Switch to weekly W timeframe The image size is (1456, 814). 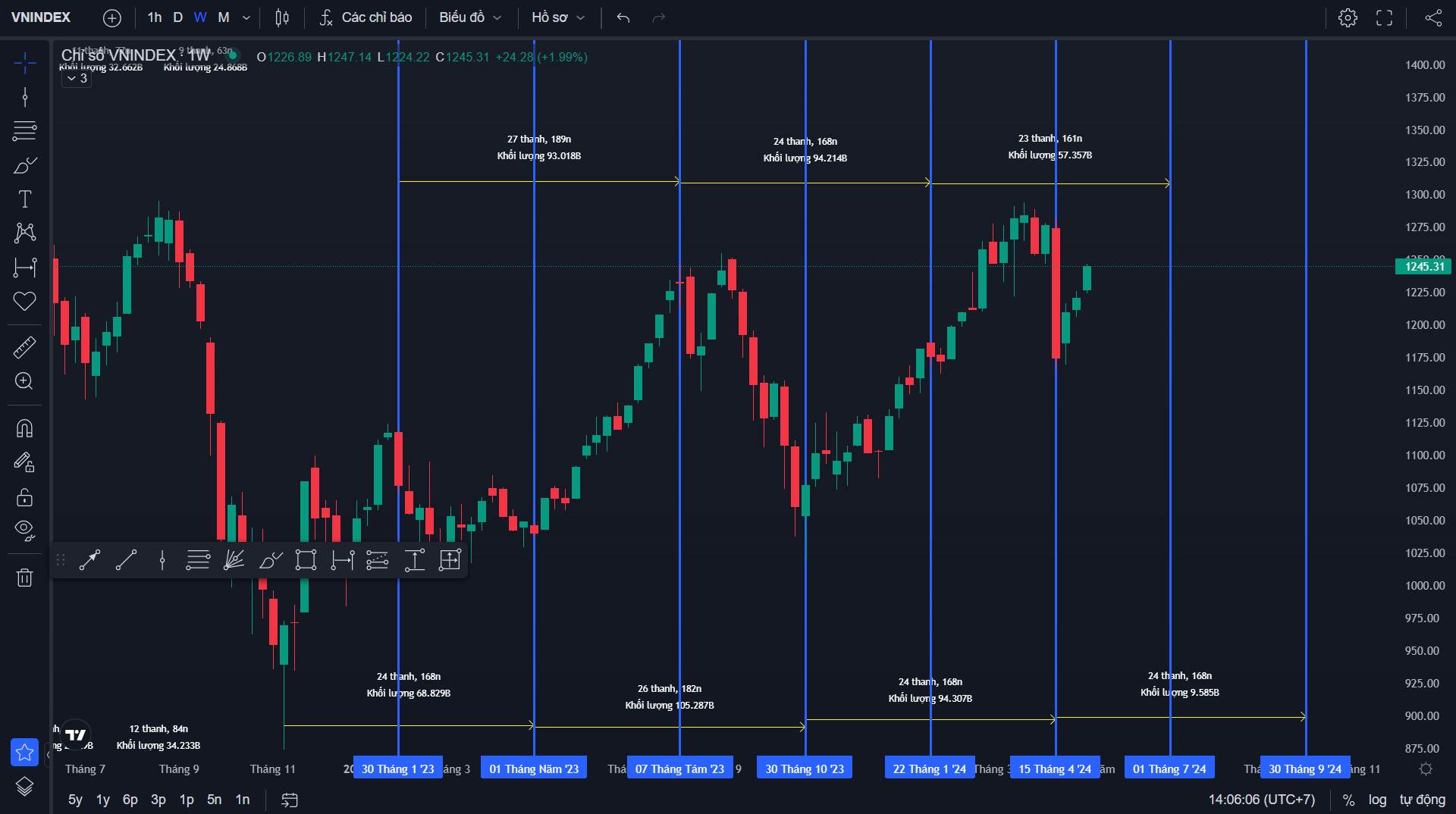[200, 17]
